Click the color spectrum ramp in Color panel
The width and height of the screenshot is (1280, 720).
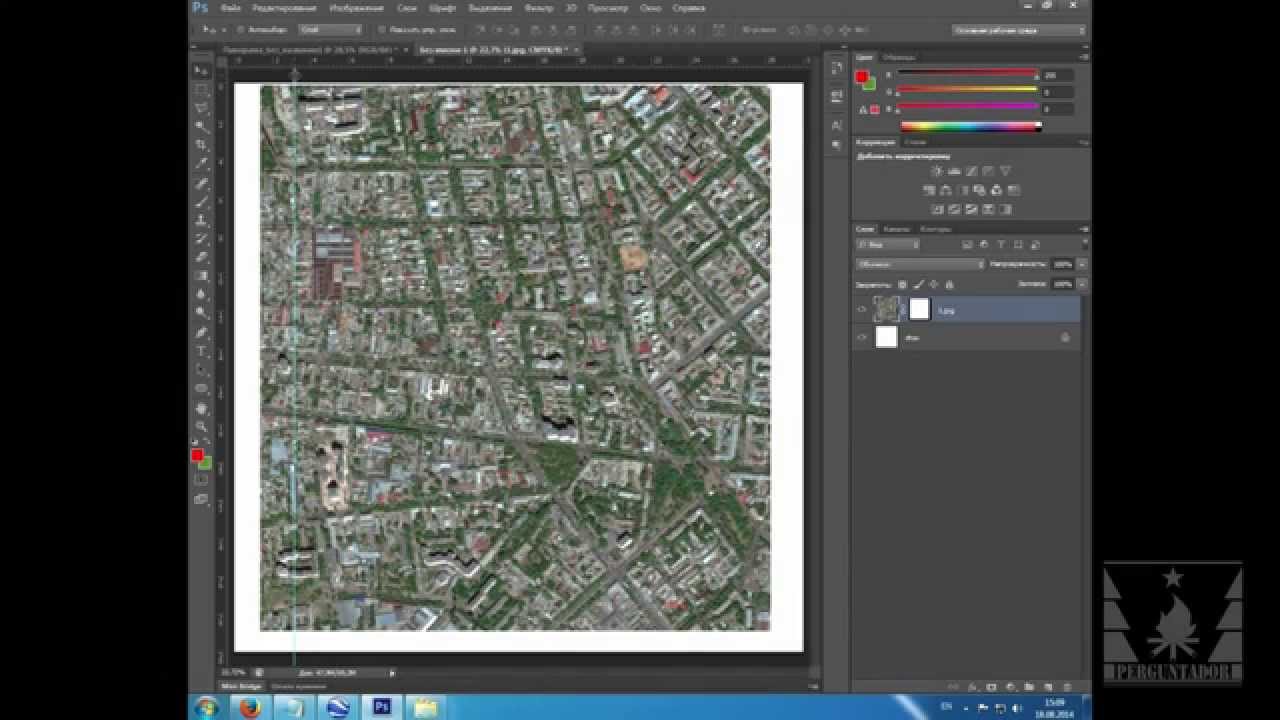click(x=971, y=126)
